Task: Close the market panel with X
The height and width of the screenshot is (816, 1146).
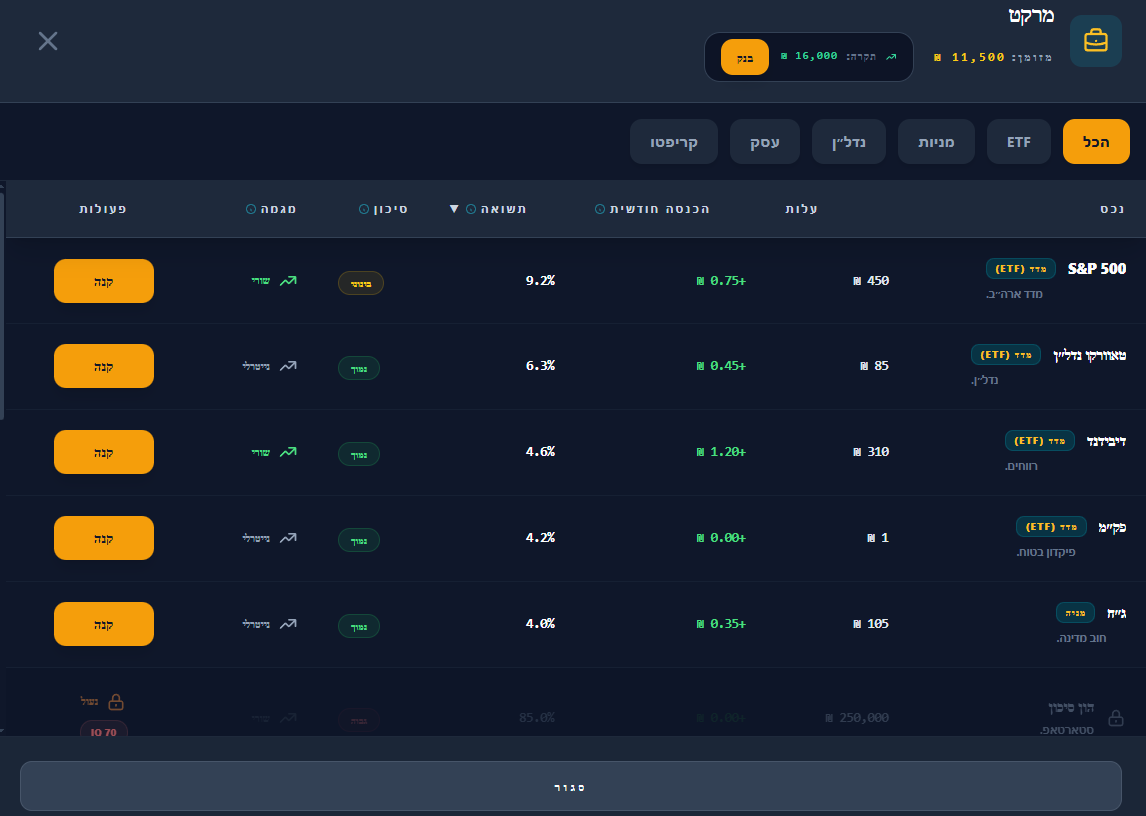Action: tap(48, 41)
